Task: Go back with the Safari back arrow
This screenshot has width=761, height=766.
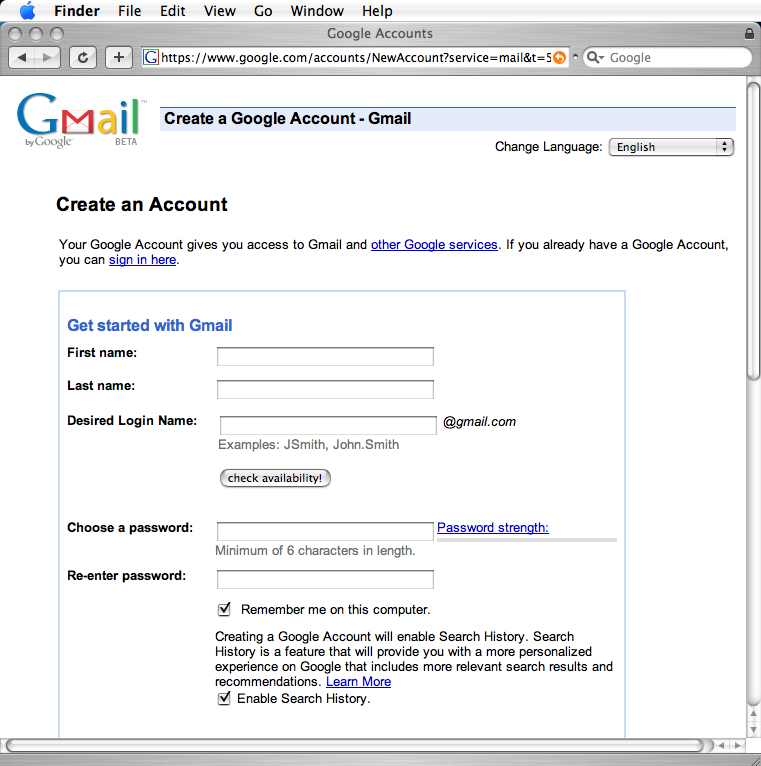Action: [22, 58]
